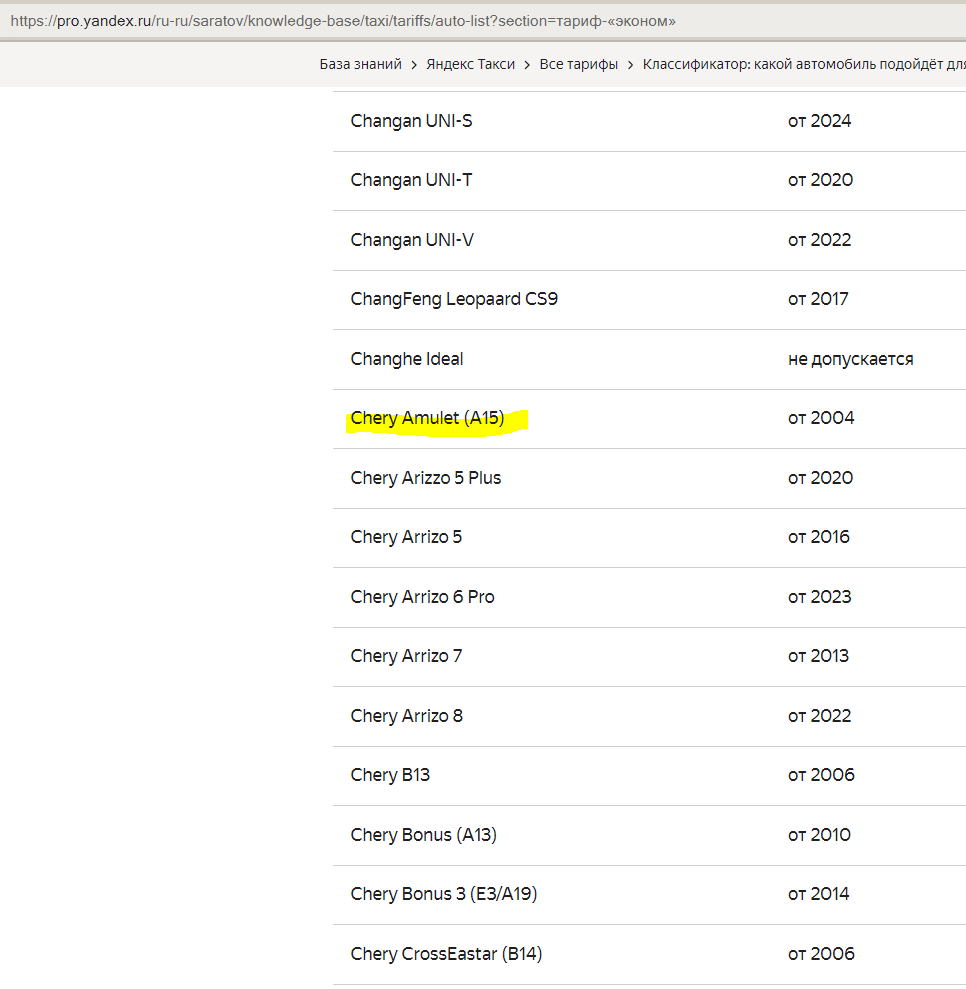Click the year value for Chery CrossEastar (B14)
Screen dimensions: 966x989
(821, 954)
